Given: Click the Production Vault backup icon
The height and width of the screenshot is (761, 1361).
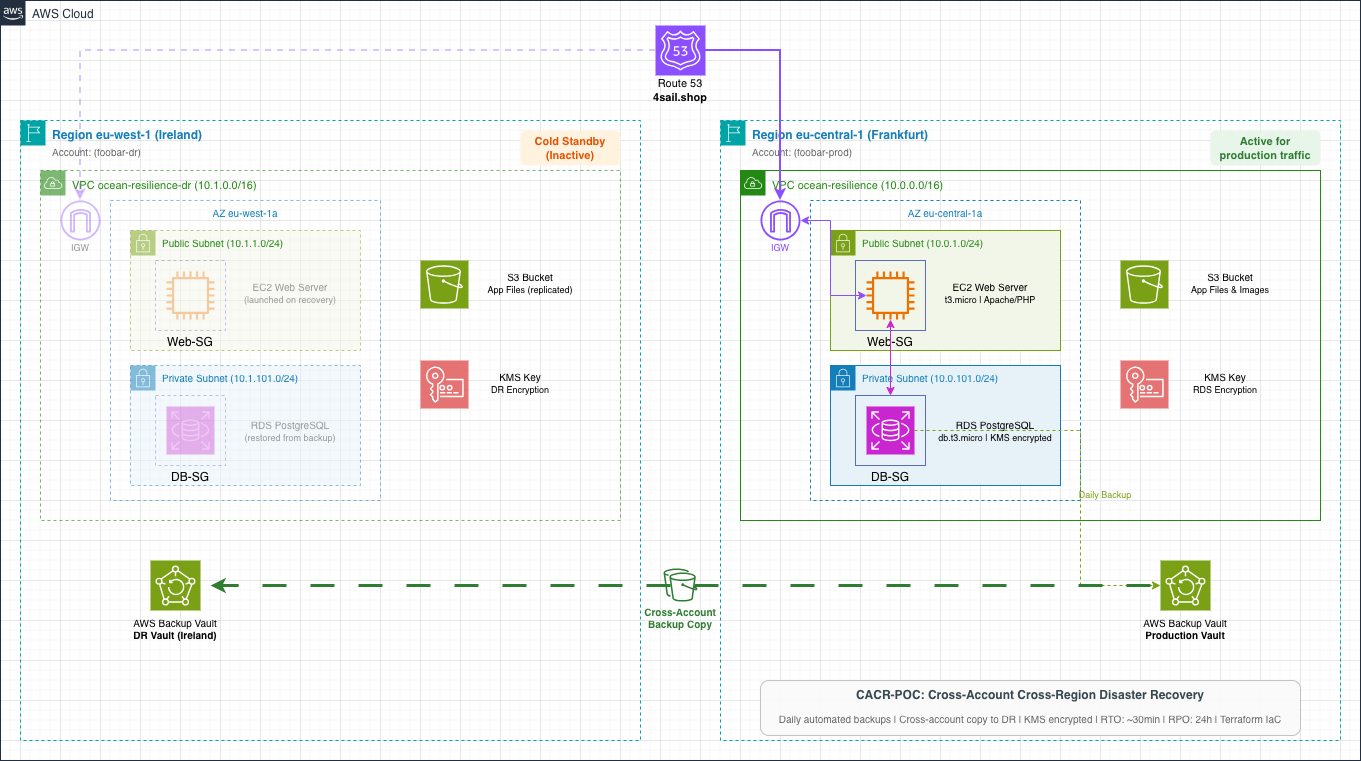Looking at the screenshot, I should point(1185,585).
